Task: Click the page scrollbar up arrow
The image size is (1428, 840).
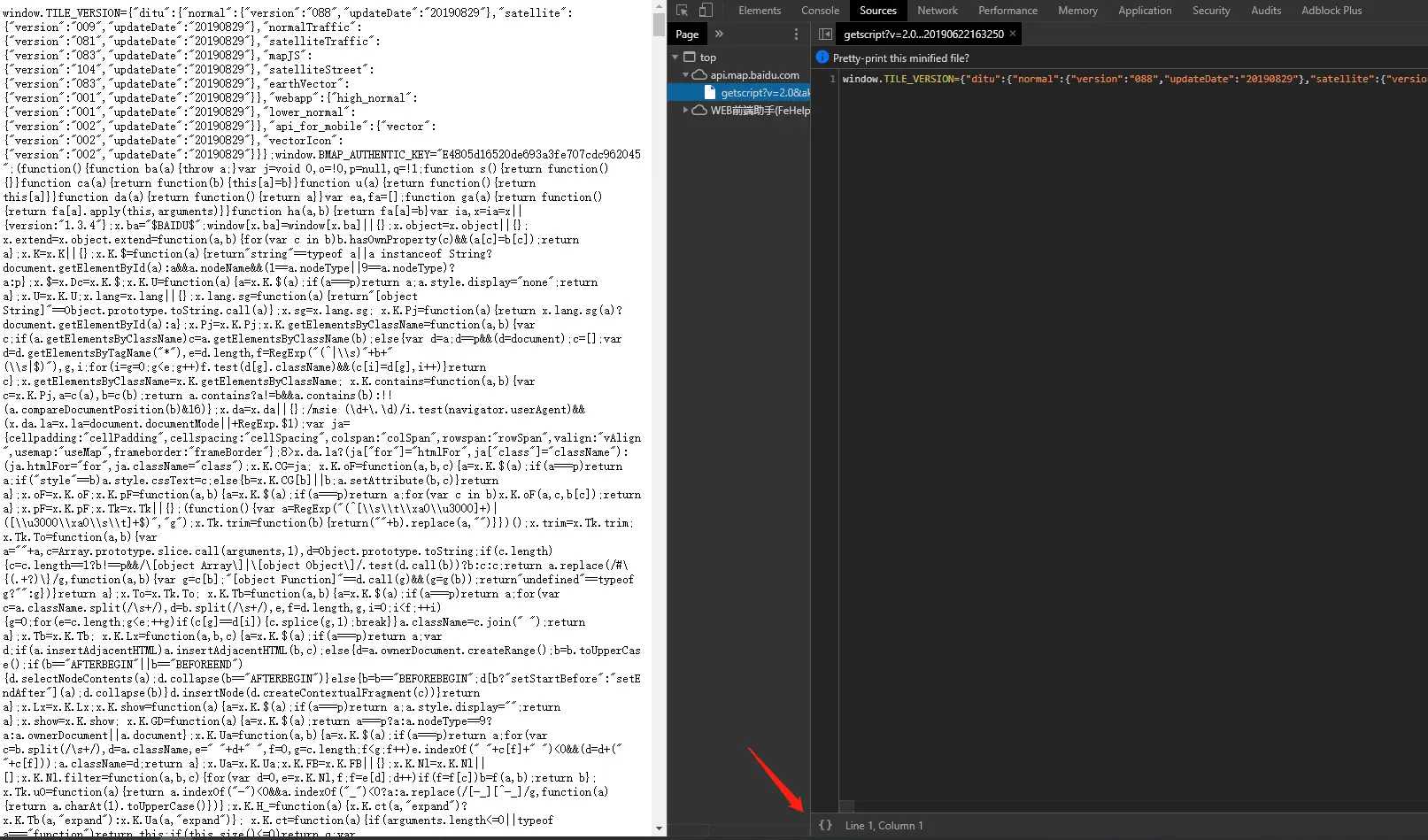Action: [x=660, y=5]
